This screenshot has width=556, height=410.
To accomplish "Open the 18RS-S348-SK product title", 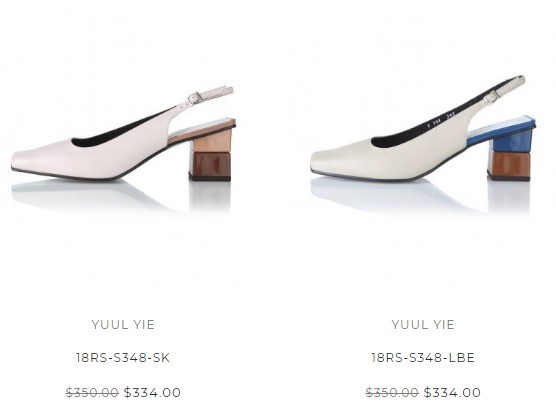I will (123, 358).
